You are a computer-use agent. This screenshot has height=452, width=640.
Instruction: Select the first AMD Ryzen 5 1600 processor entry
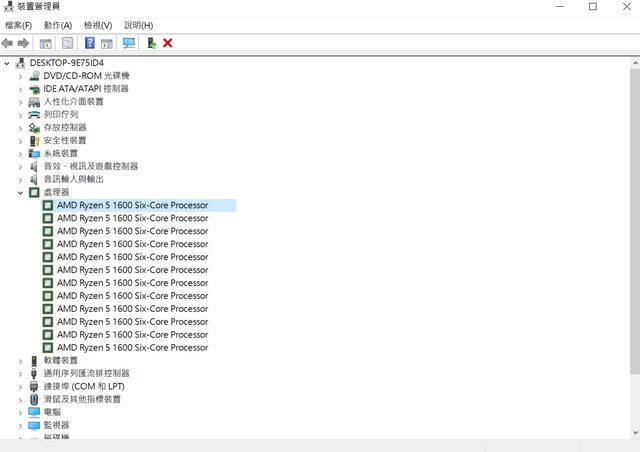(x=132, y=205)
